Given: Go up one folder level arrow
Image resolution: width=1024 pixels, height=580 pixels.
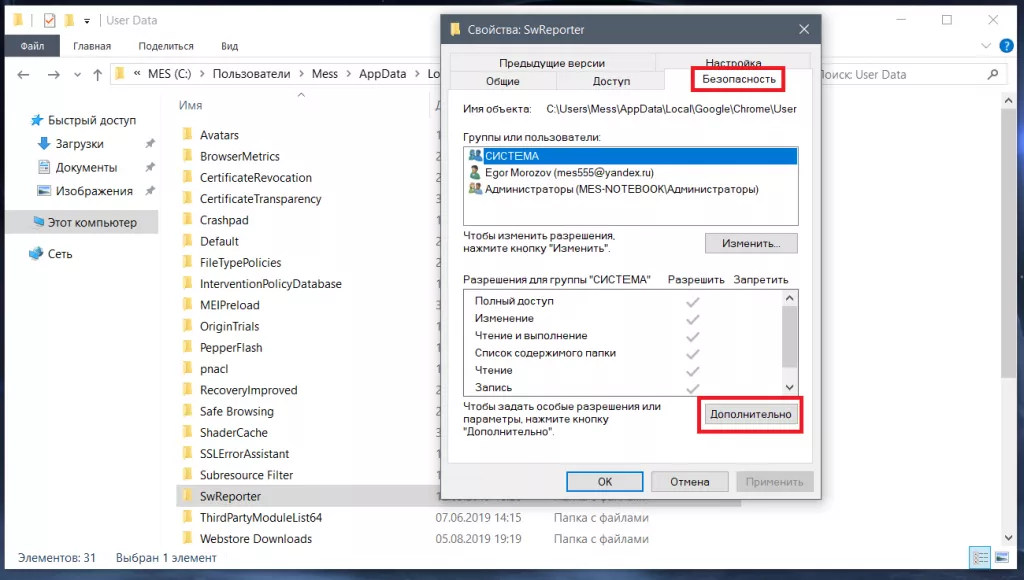Looking at the screenshot, I should (x=97, y=75).
